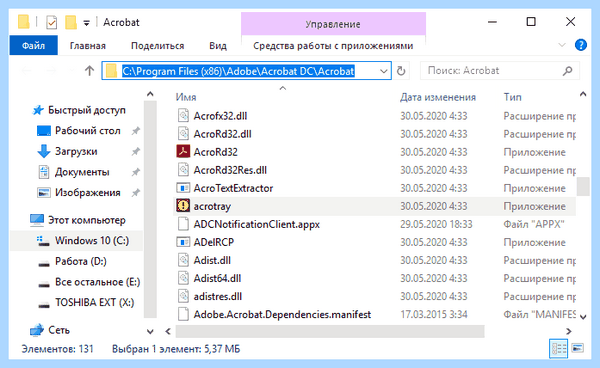
Task: Select the AcroTextExtractor application icon
Action: pos(183,188)
